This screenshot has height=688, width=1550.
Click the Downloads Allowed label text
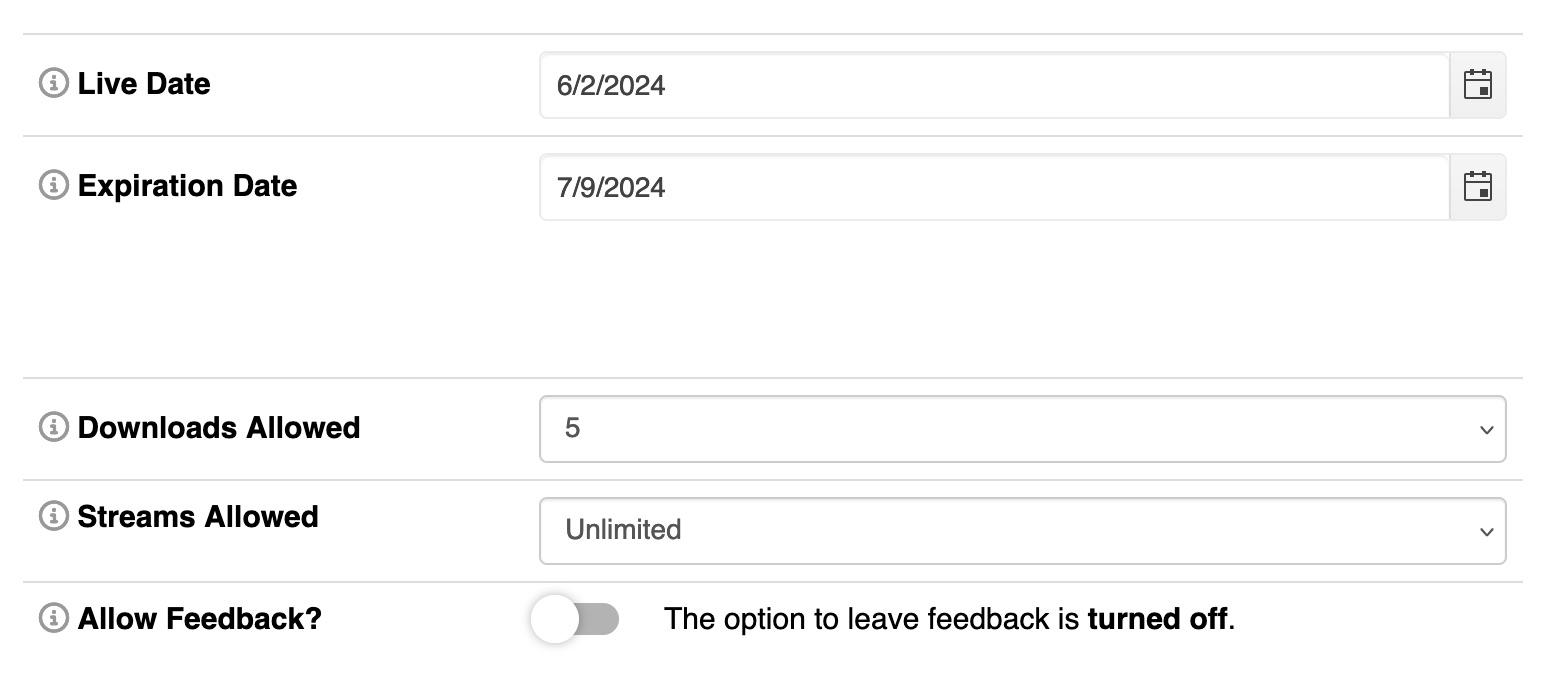pyautogui.click(x=218, y=428)
